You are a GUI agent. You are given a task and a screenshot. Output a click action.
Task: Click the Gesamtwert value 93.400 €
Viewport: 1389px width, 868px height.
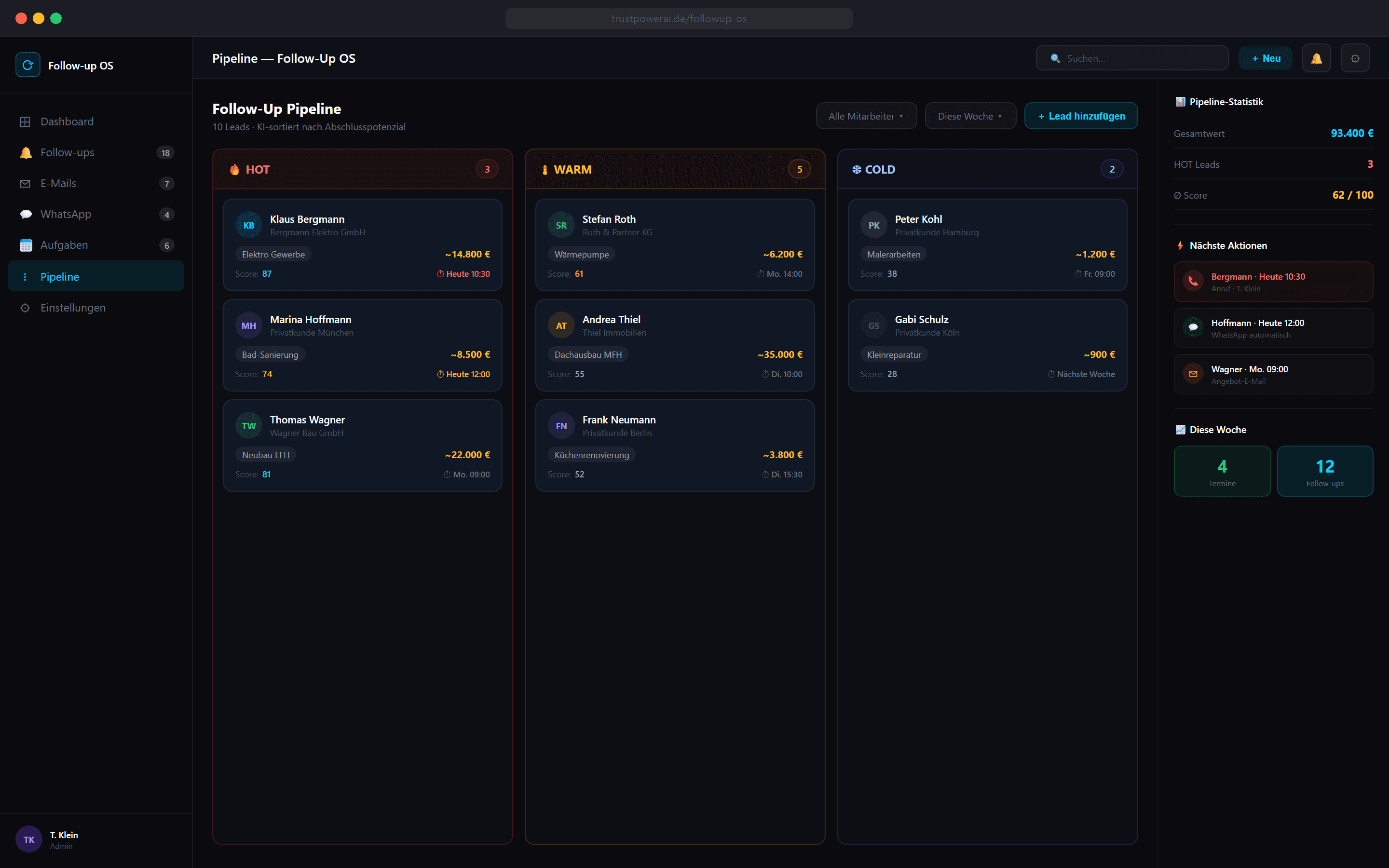(1352, 133)
